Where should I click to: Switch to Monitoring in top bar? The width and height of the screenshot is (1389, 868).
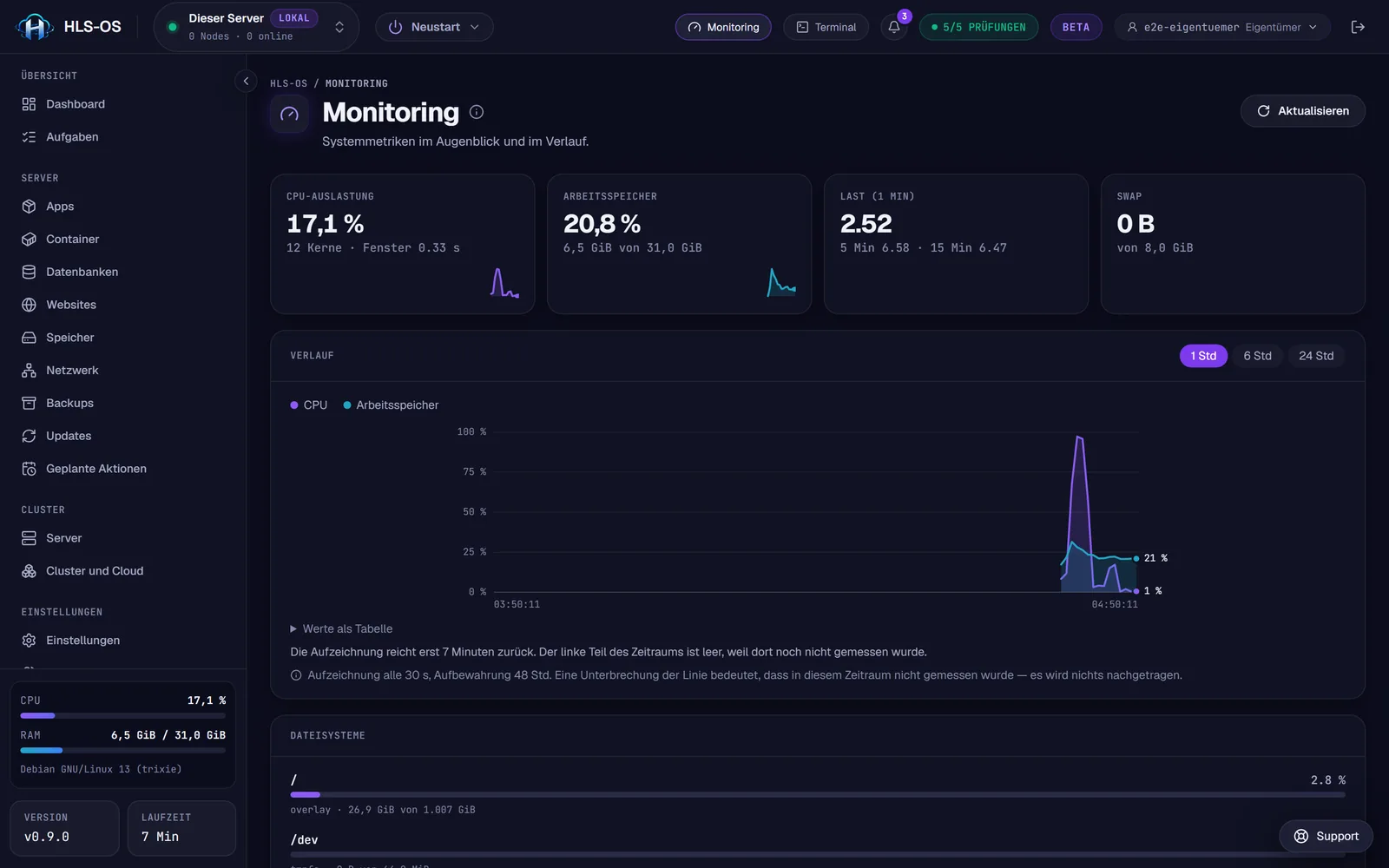[x=723, y=27]
